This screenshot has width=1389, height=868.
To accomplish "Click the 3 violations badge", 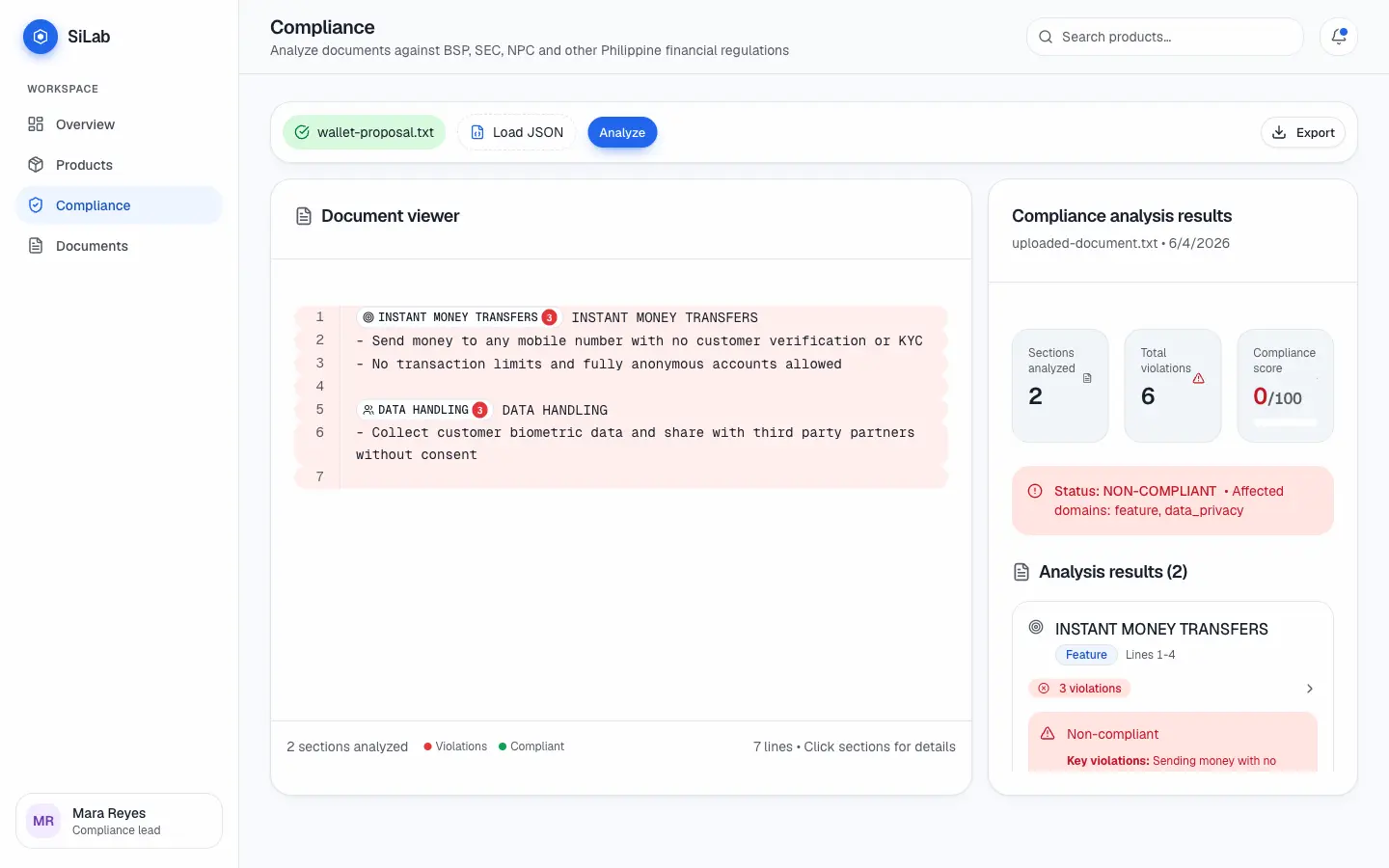I will 1079,689.
